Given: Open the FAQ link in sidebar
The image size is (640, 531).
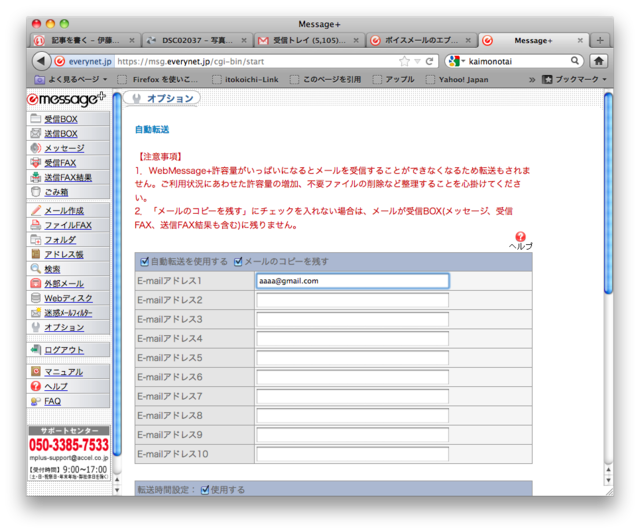Looking at the screenshot, I should coord(53,401).
